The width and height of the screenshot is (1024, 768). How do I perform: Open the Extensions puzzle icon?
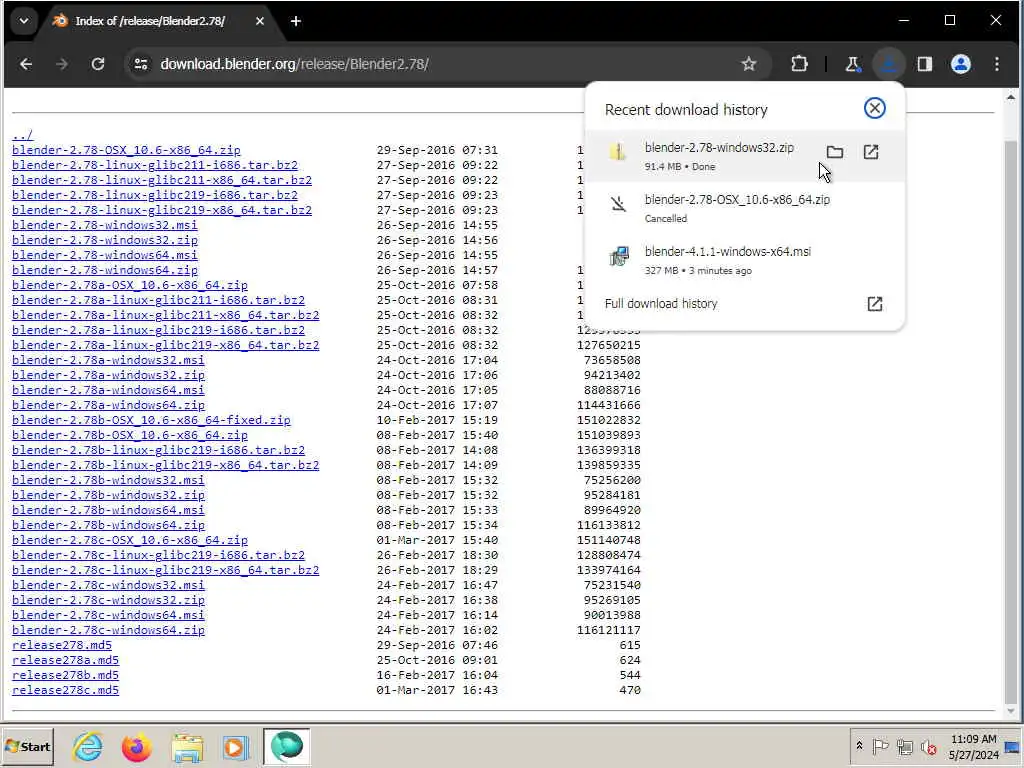tap(799, 64)
